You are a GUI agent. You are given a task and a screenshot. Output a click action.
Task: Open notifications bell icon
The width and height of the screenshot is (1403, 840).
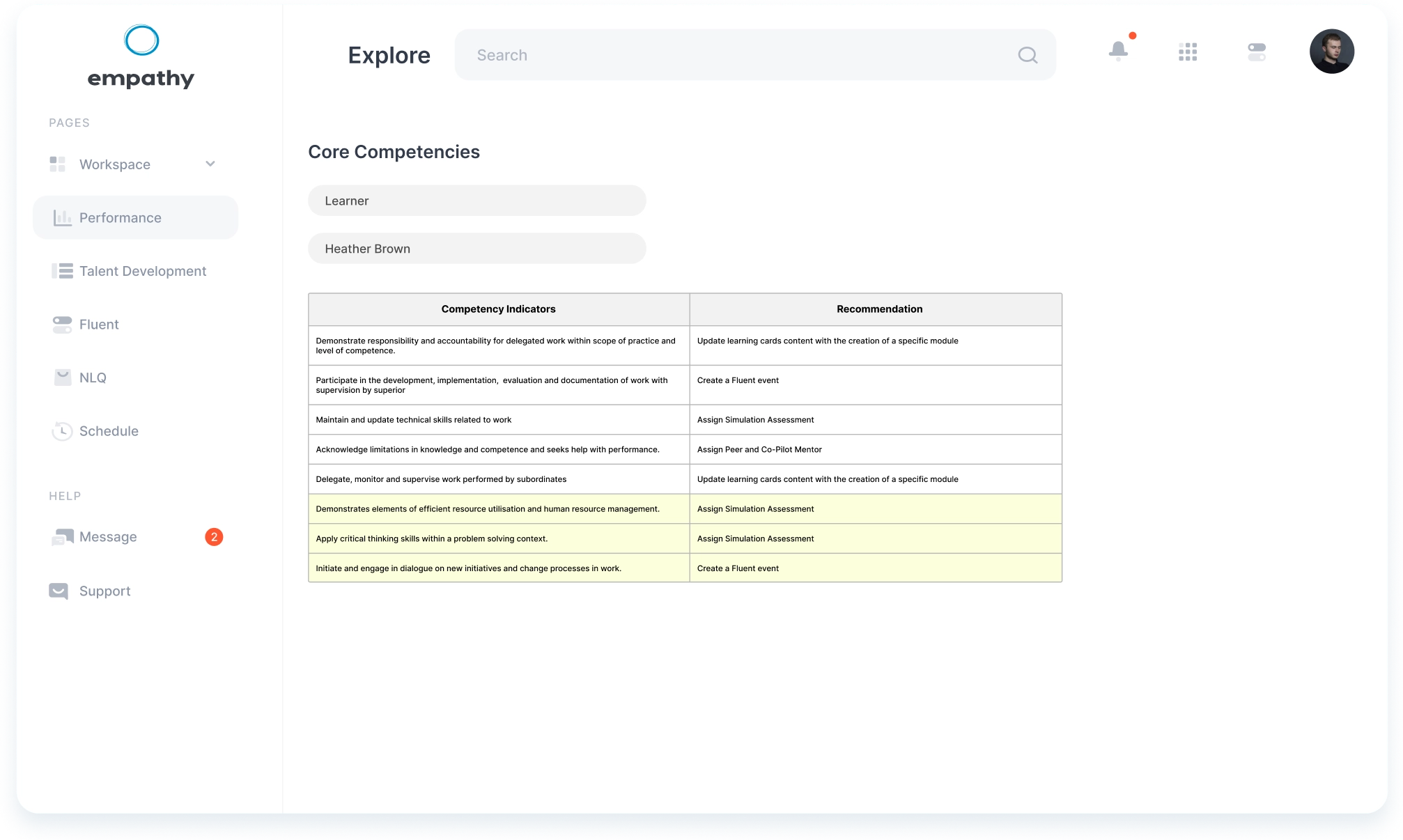tap(1118, 51)
